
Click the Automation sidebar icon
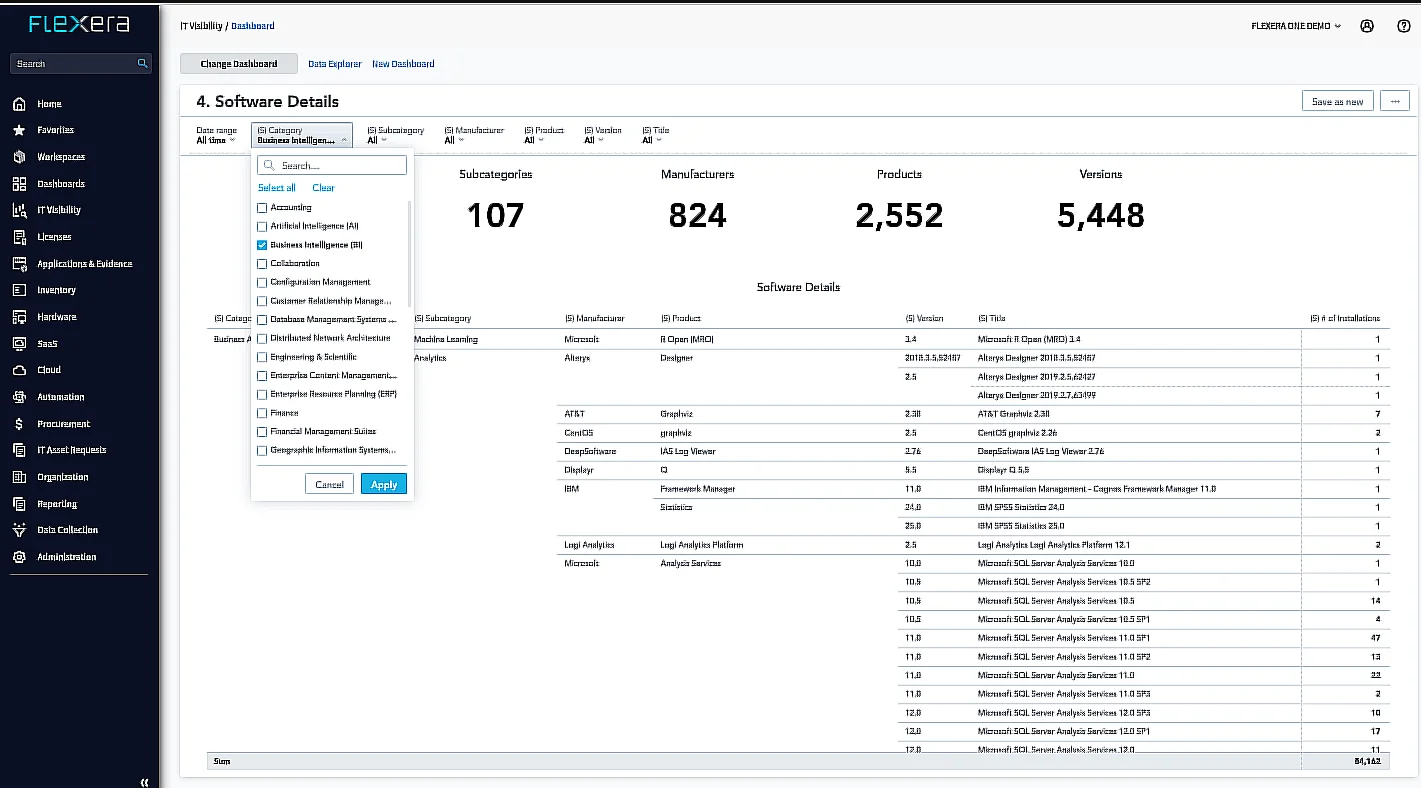(18, 397)
